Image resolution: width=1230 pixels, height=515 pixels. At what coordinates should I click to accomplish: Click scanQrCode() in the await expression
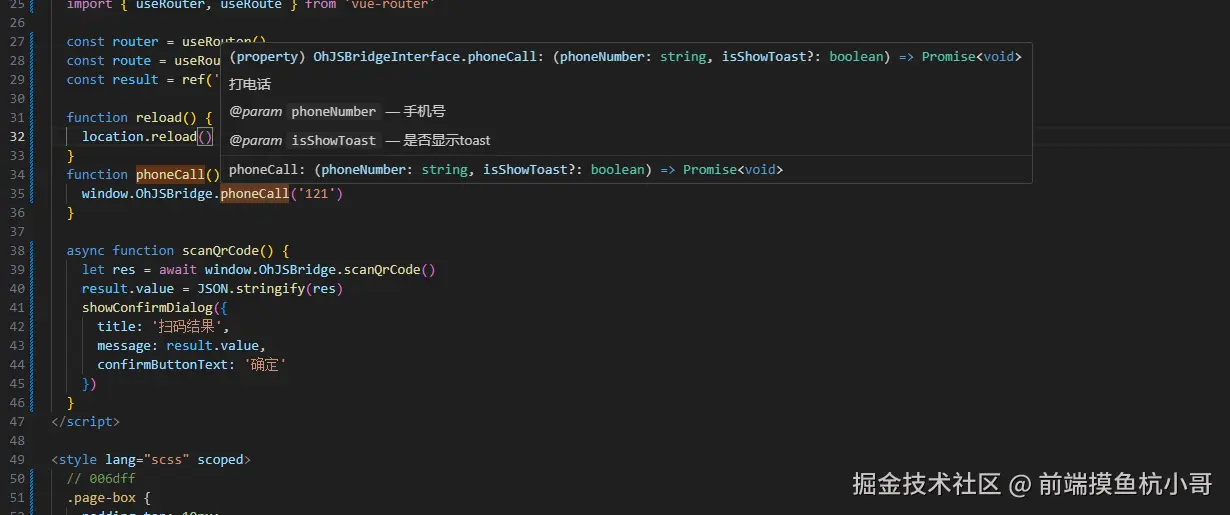tap(389, 269)
